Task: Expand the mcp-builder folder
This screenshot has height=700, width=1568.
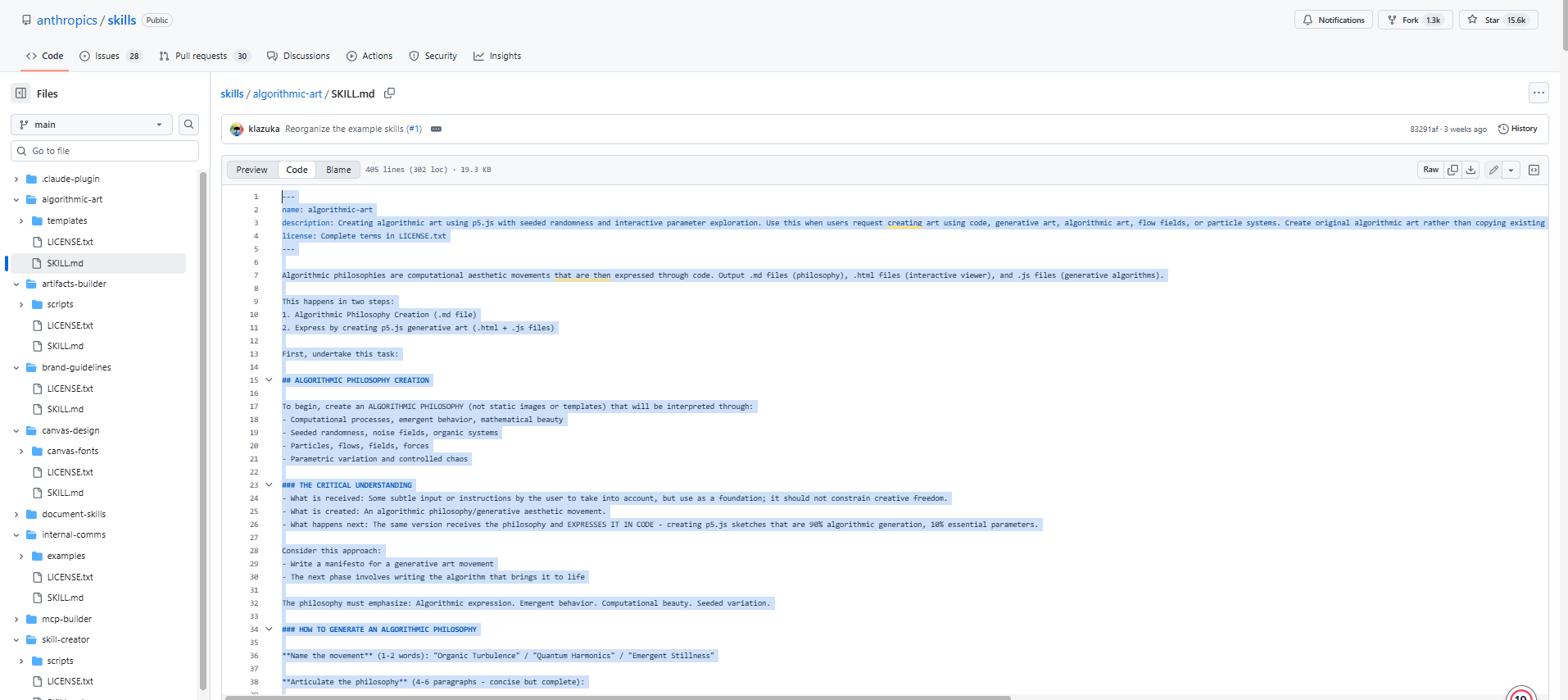Action: pos(16,619)
